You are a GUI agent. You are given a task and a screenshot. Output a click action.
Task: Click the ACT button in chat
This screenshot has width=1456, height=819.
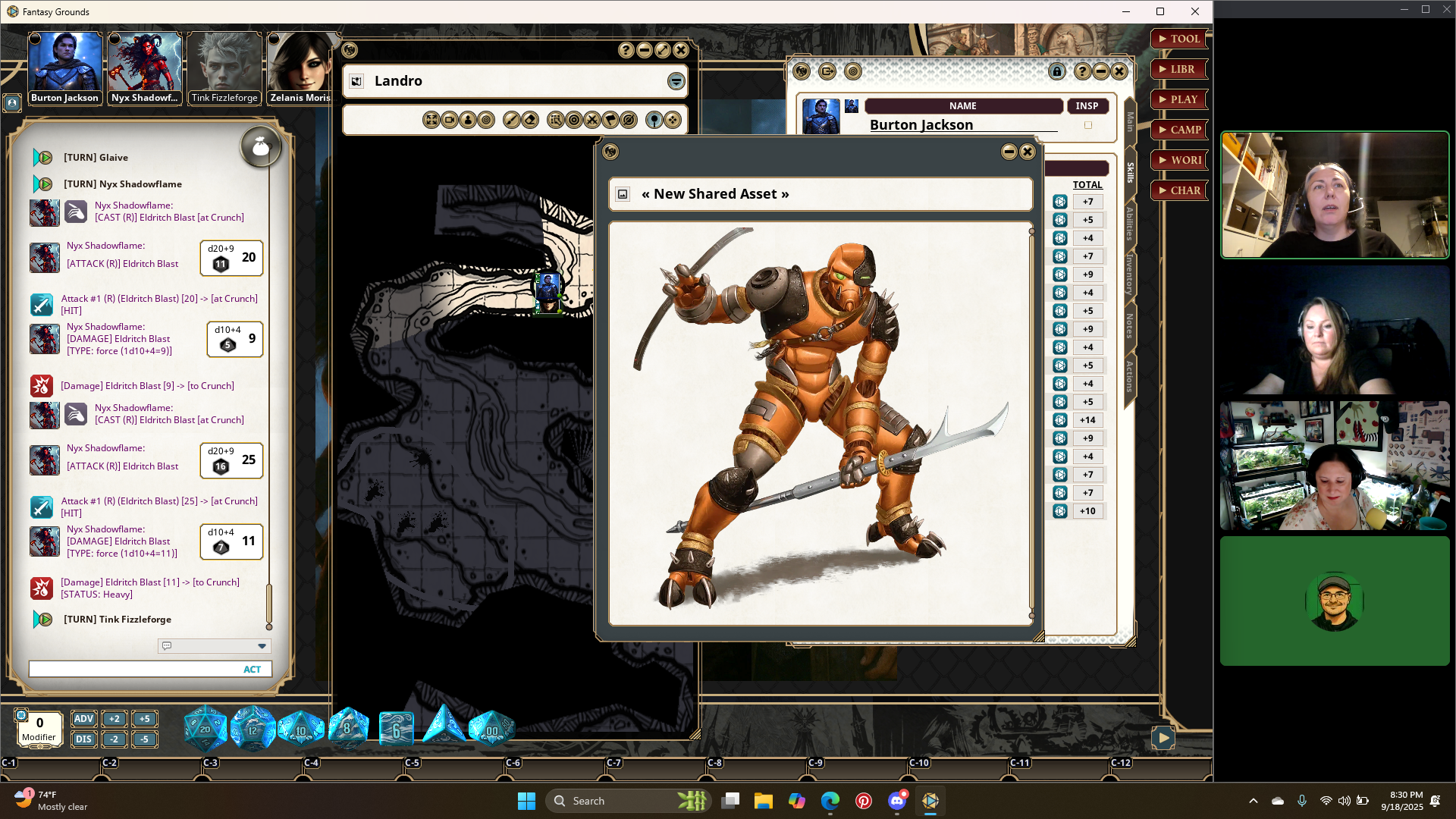click(252, 670)
